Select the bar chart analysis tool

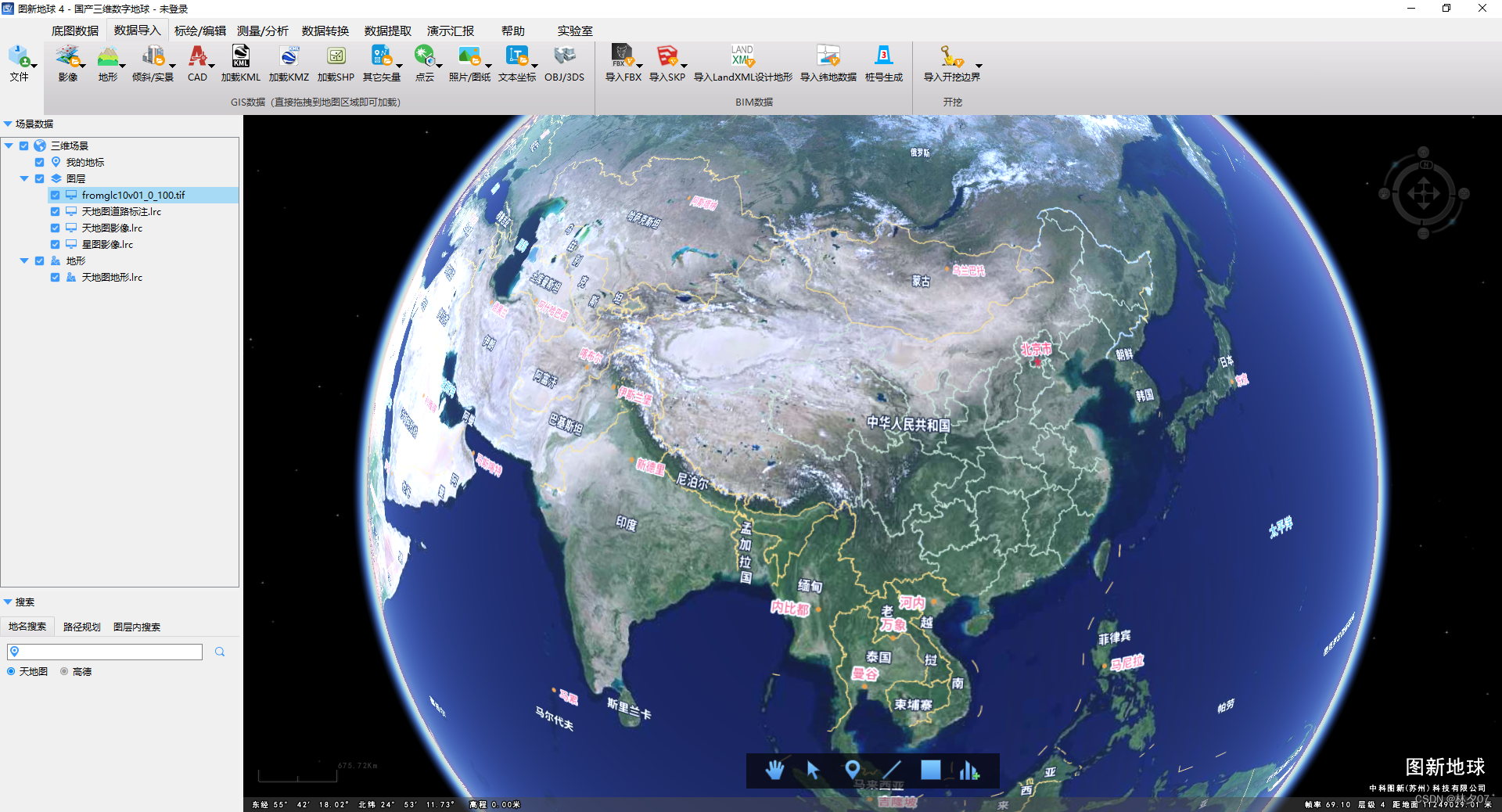969,771
